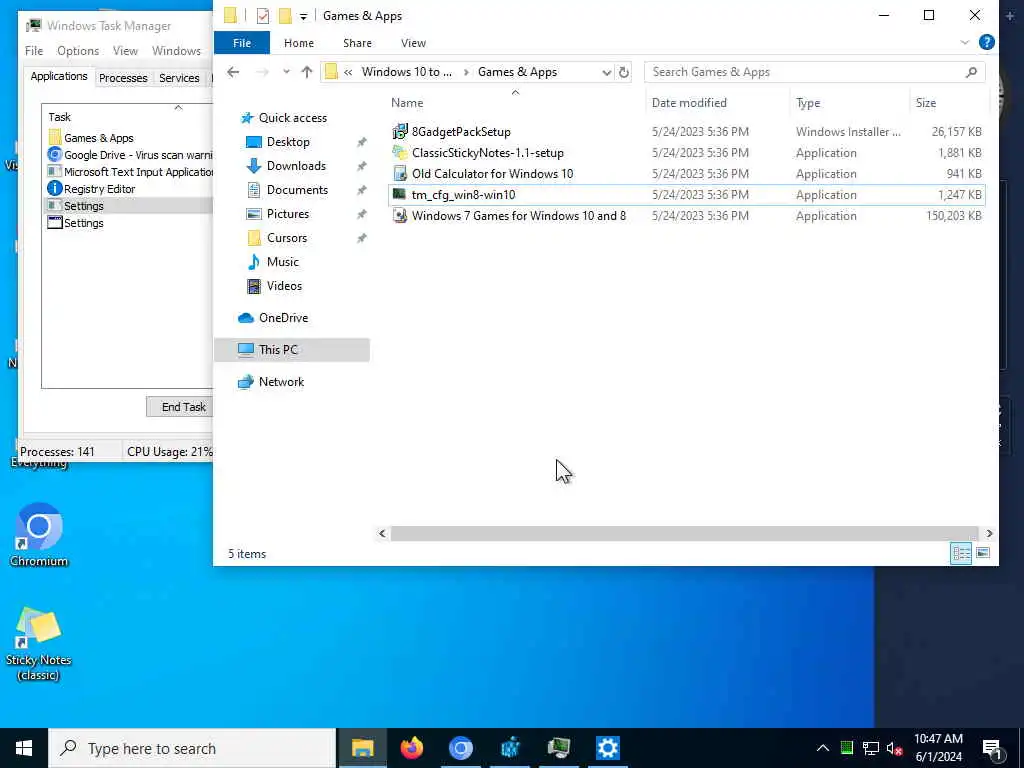Click New folder icon in title bar

285,15
